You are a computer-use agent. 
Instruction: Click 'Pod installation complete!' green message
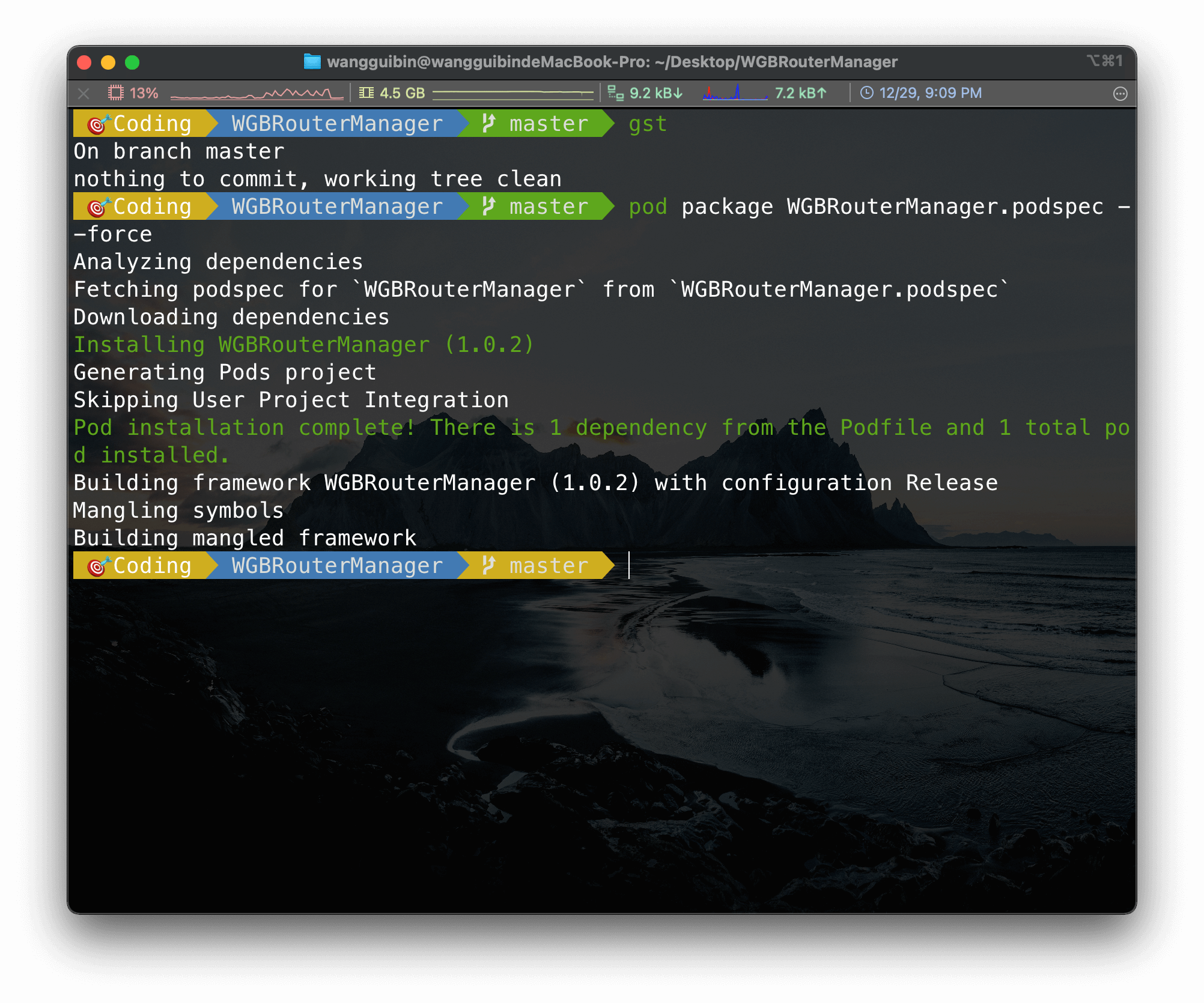(x=601, y=441)
